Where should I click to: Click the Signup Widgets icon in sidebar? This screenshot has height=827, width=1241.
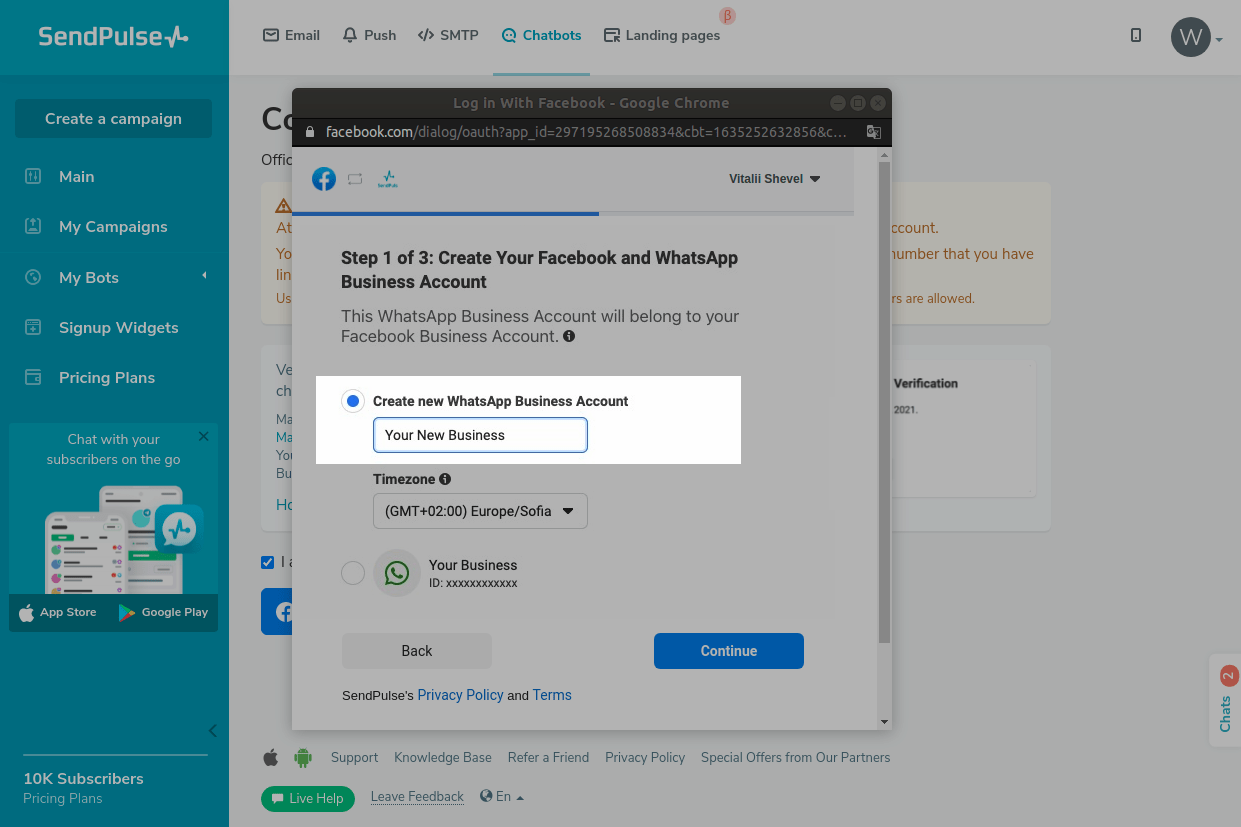click(33, 327)
